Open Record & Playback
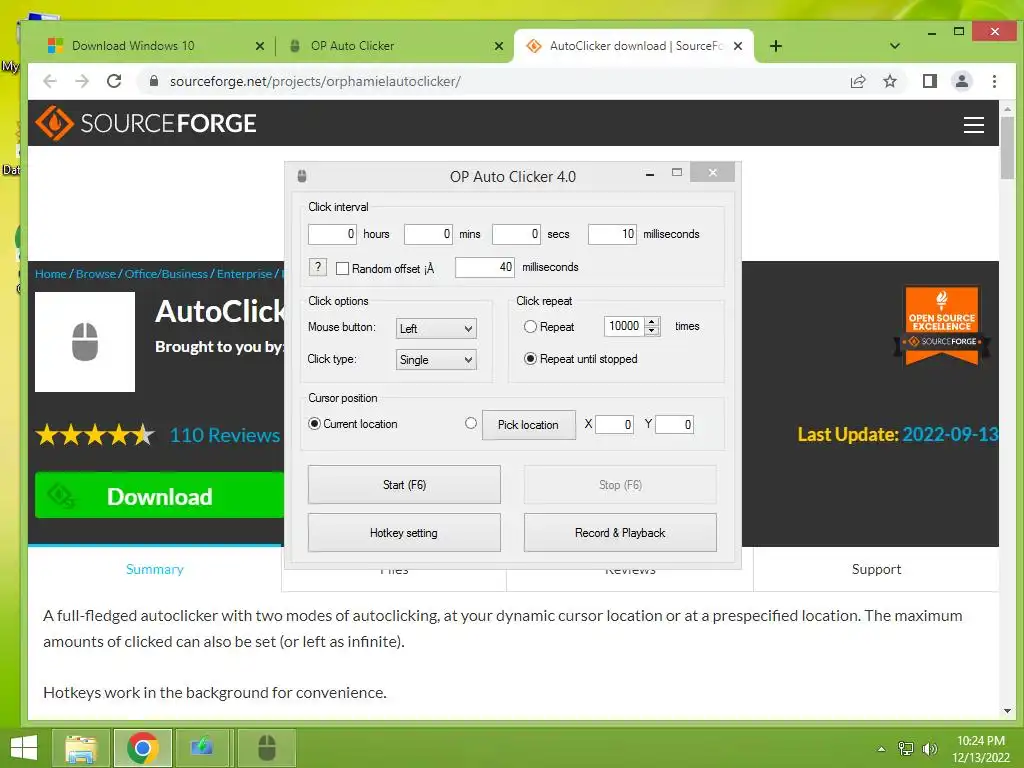 pos(620,533)
